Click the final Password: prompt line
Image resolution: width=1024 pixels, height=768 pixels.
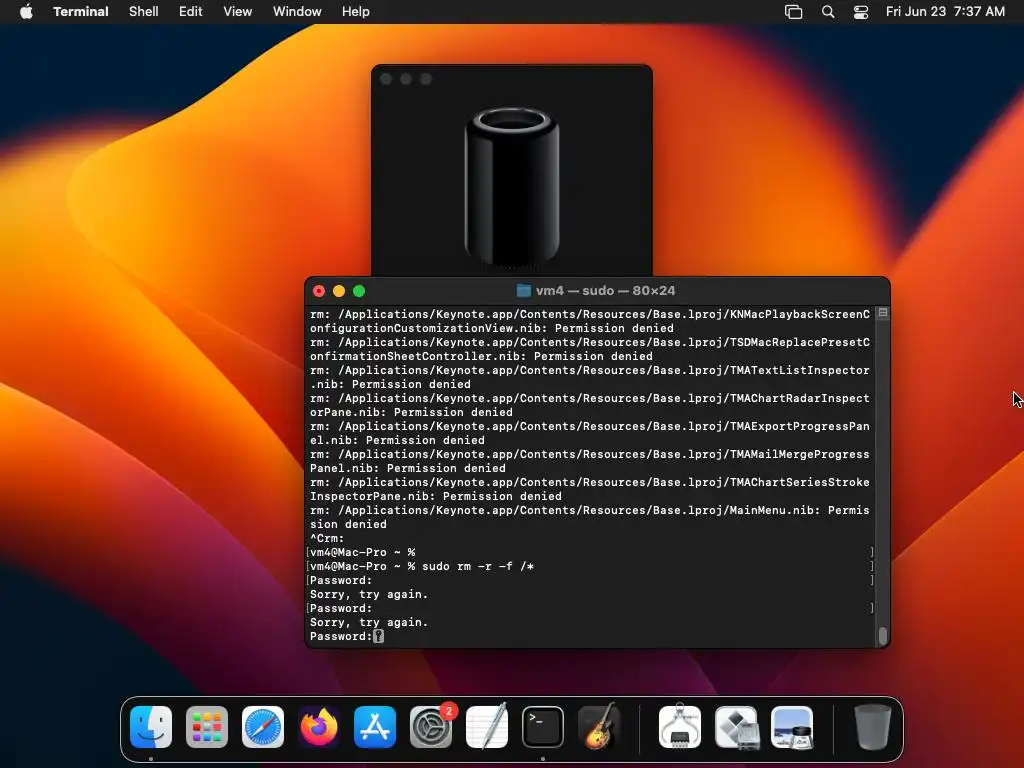[347, 636]
